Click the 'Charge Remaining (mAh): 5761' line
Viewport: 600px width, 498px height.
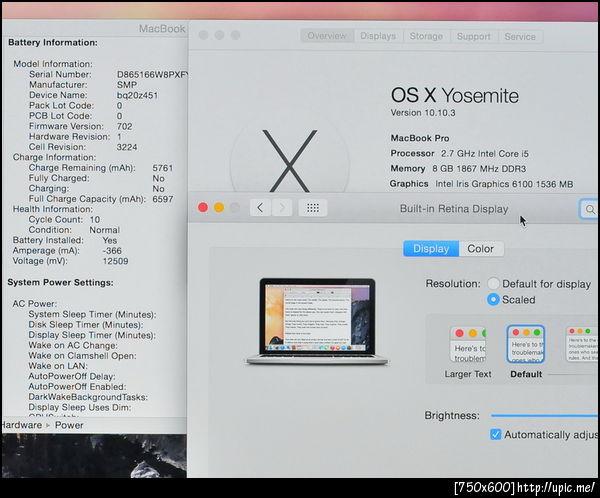coord(101,168)
